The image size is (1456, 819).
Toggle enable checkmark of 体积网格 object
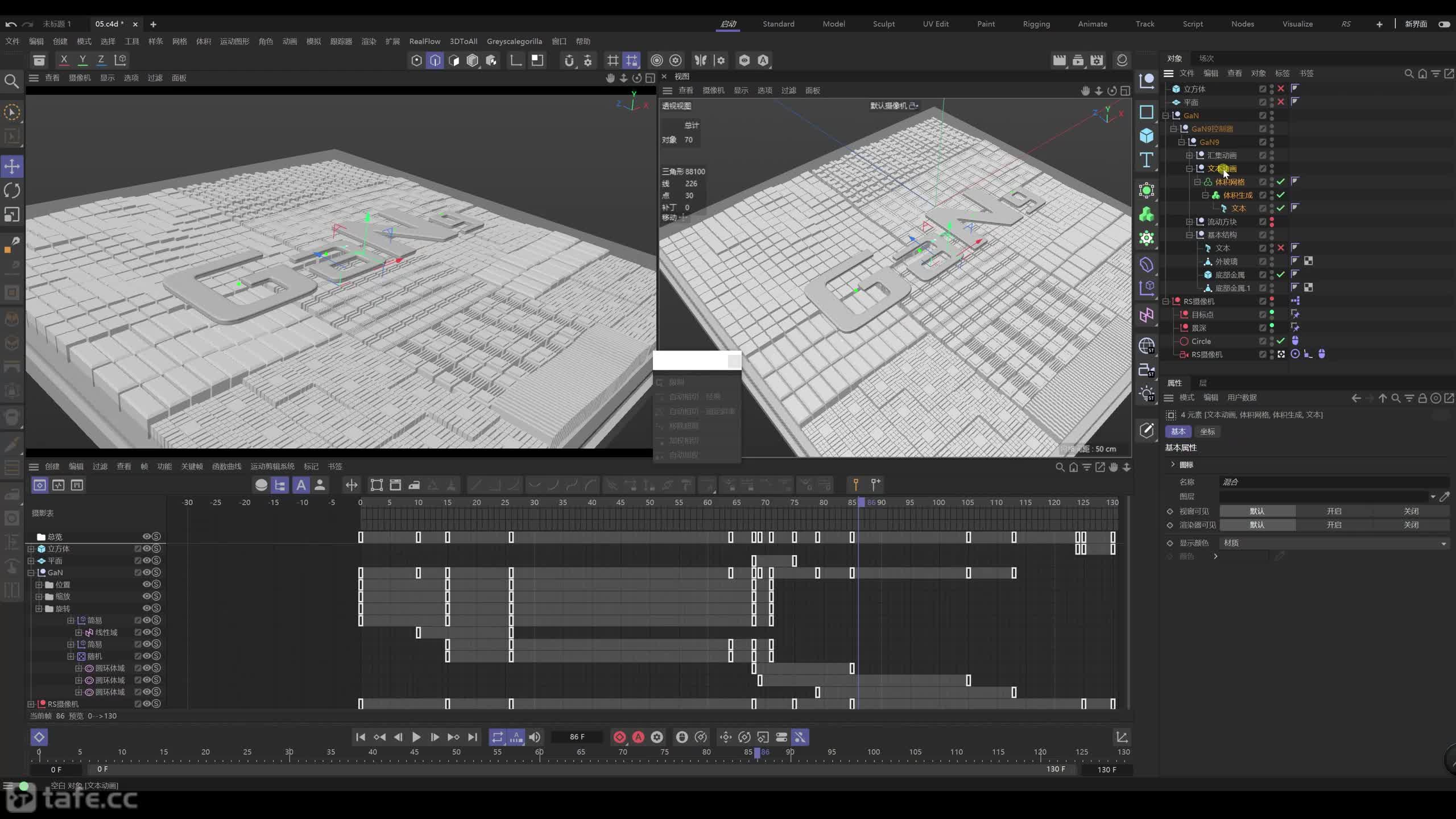[1281, 182]
